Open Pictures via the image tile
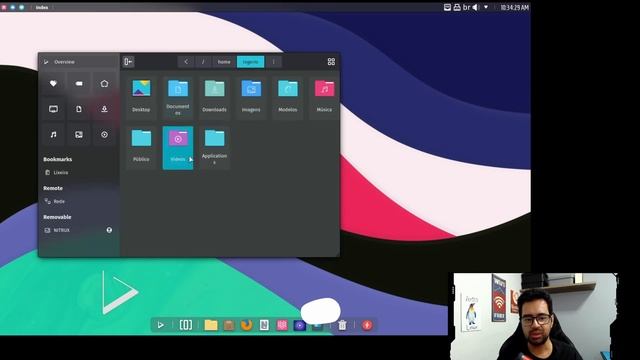 79,134
